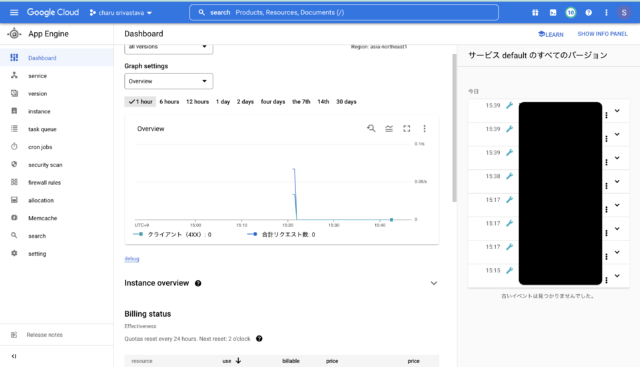Open the Overview graph settings dropdown
Screen dimensions: 640x367
coord(169,81)
